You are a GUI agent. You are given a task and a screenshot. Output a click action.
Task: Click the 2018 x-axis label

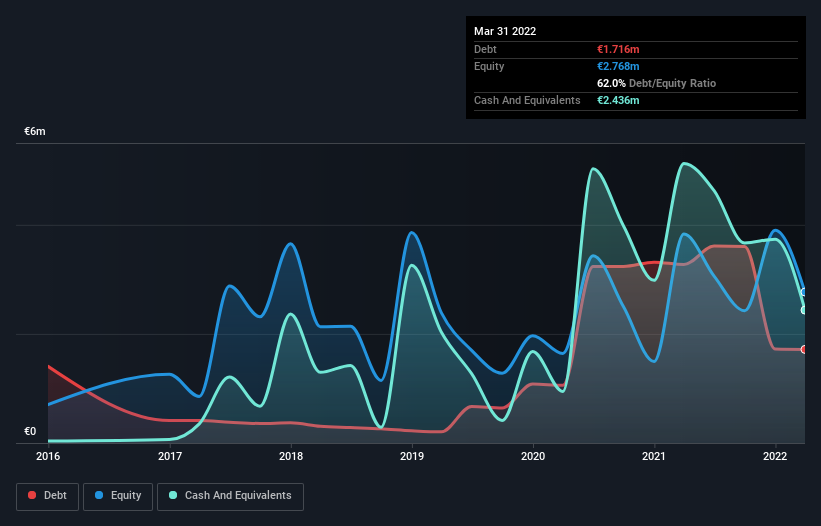coord(291,456)
